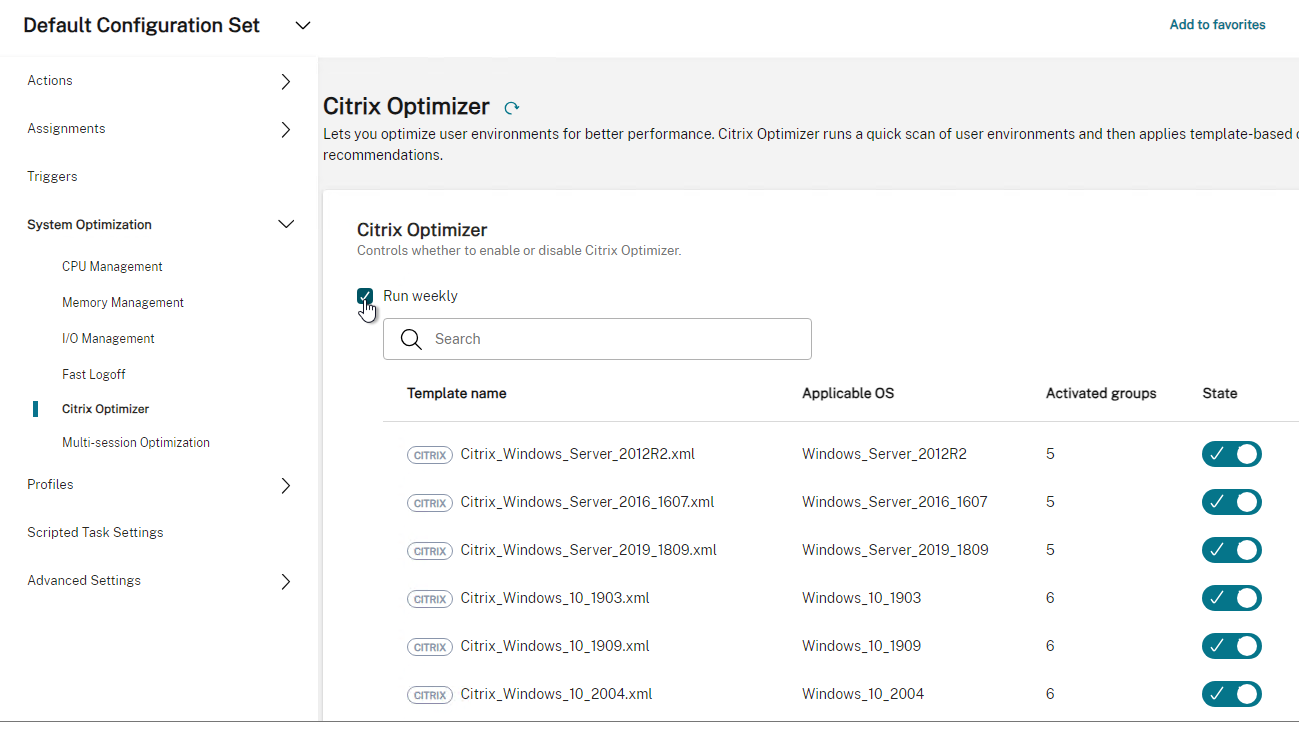Screen dimensions: 1299x731
Task: Turn off the Citrix_Windows_Server_2016_1607.xml state toggle
Action: 1232,502
